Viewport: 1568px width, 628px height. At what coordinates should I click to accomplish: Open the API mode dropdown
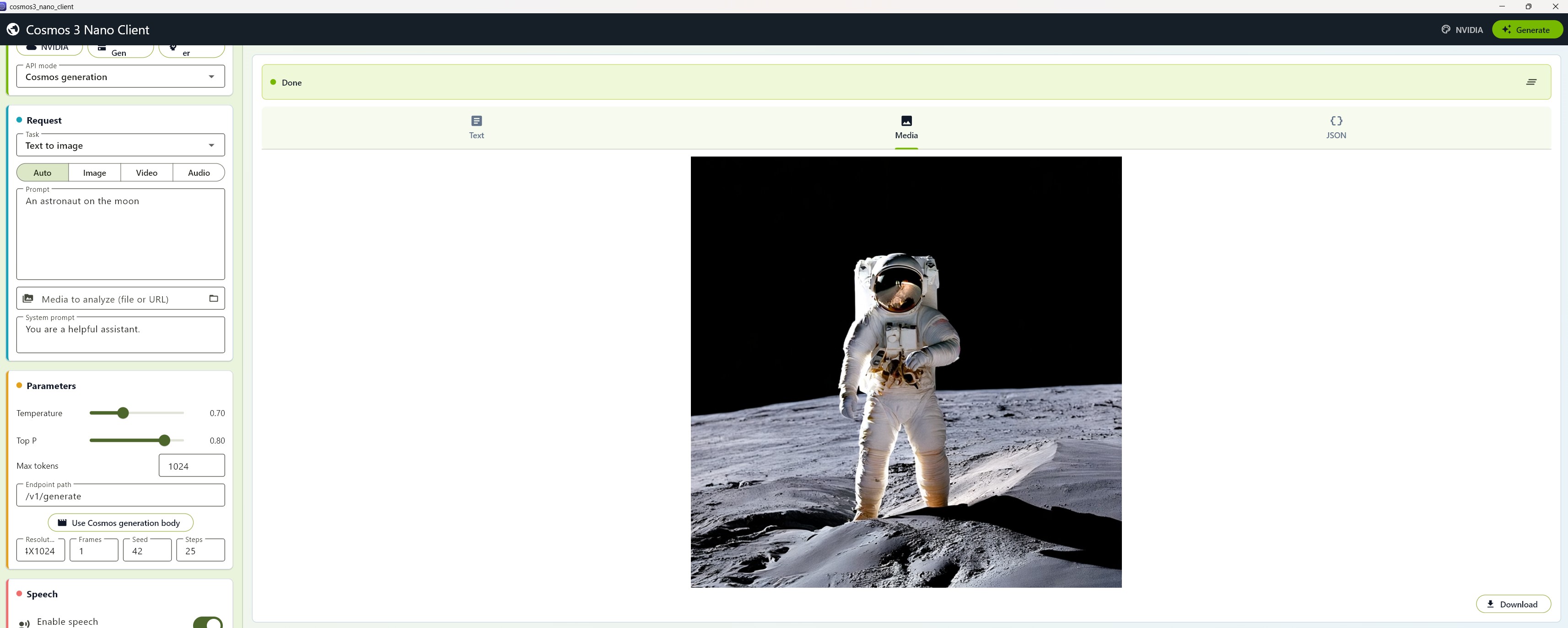(120, 77)
